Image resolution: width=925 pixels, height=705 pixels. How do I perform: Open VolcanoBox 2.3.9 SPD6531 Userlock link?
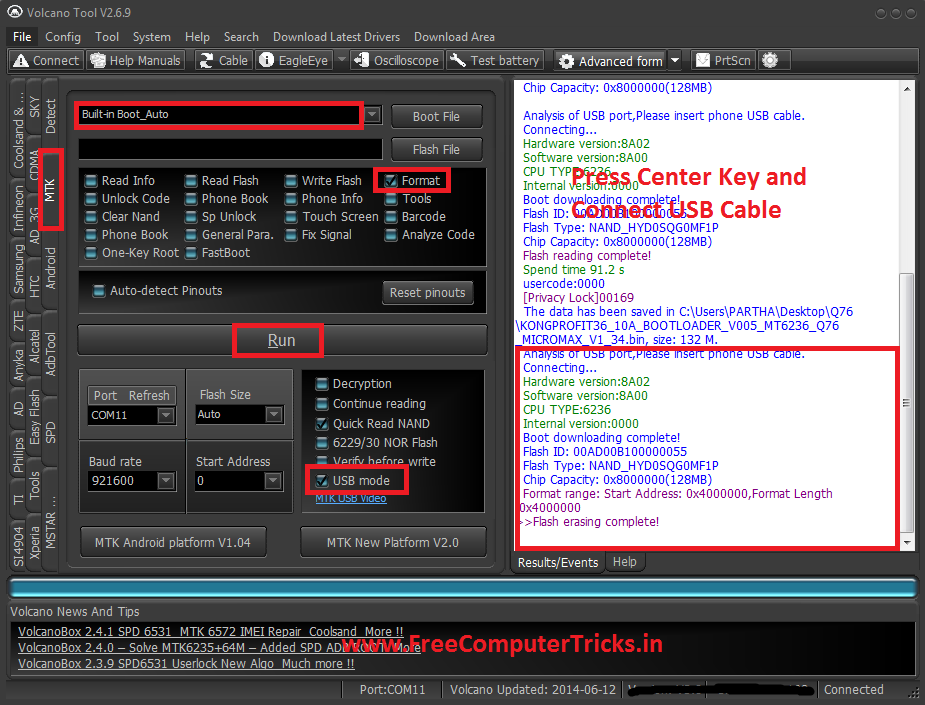point(186,664)
